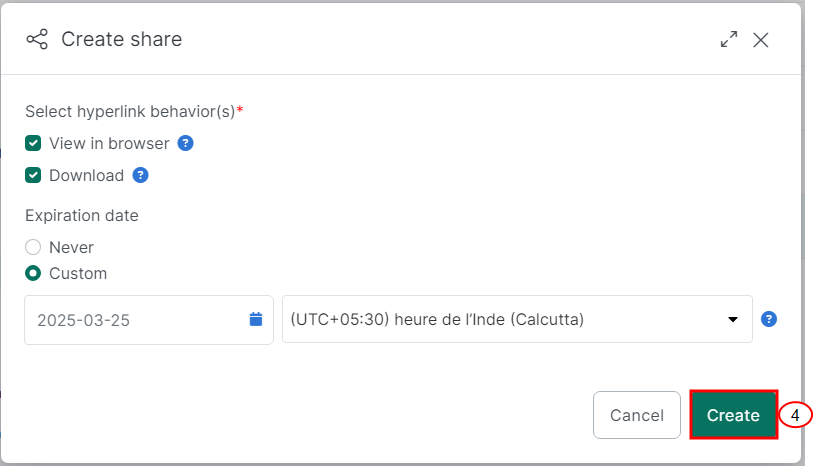Click the timezone dropdown caret arrow
This screenshot has height=466, width=824.
(733, 319)
